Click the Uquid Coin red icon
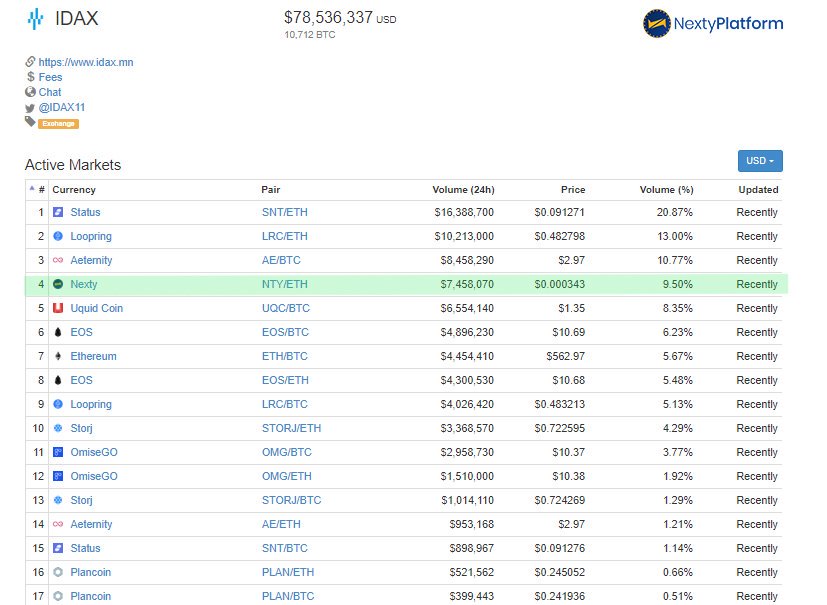The width and height of the screenshot is (827, 605). coord(58,308)
